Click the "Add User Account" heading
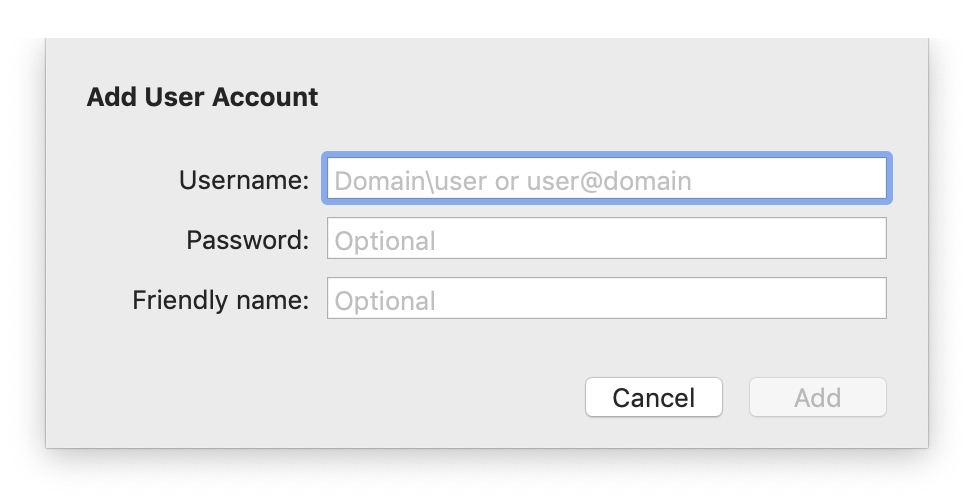974x502 pixels. tap(202, 97)
